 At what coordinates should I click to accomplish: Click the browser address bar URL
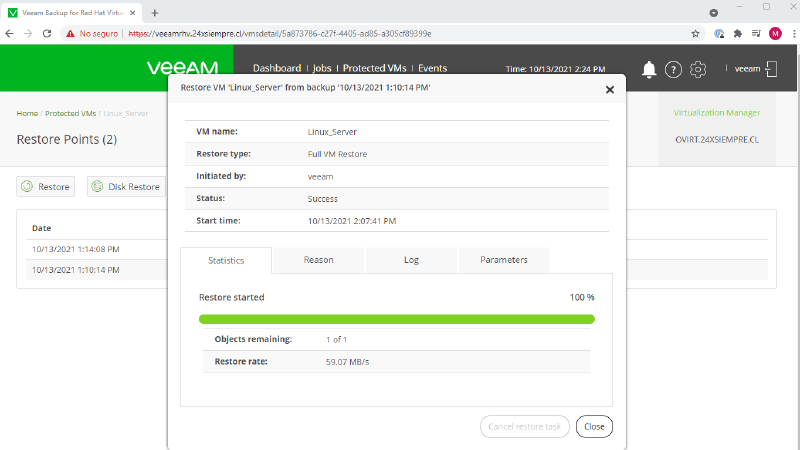[x=280, y=34]
